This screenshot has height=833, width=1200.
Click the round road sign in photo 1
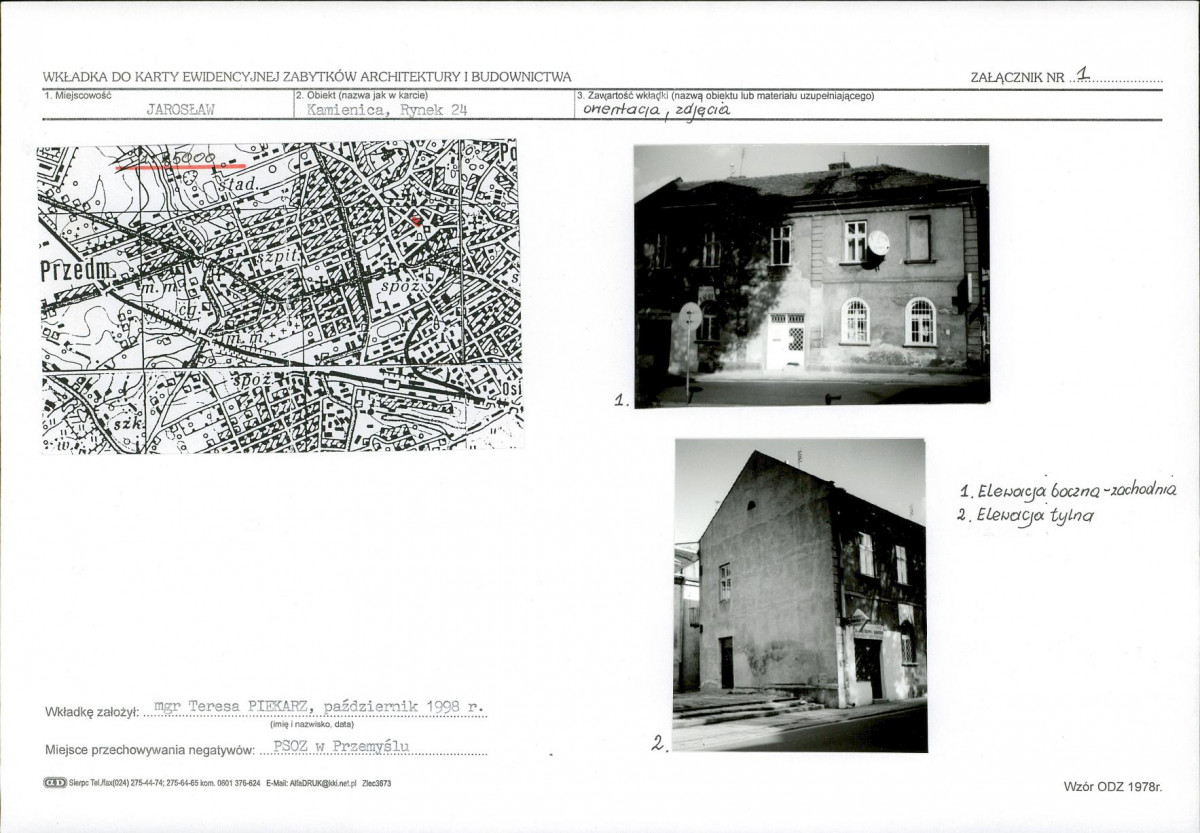tap(689, 317)
